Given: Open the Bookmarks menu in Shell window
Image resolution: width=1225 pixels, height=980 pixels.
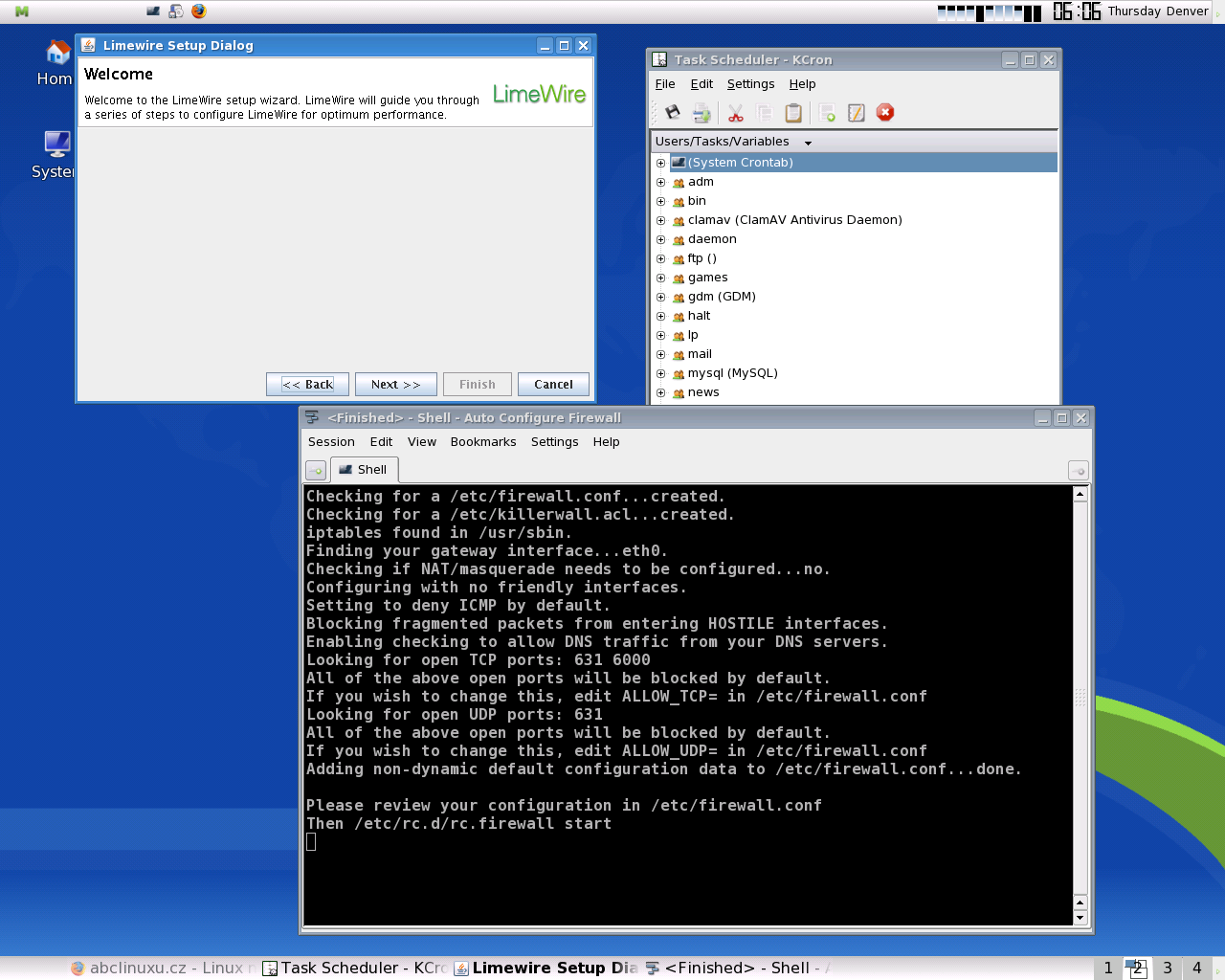Looking at the screenshot, I should (483, 442).
